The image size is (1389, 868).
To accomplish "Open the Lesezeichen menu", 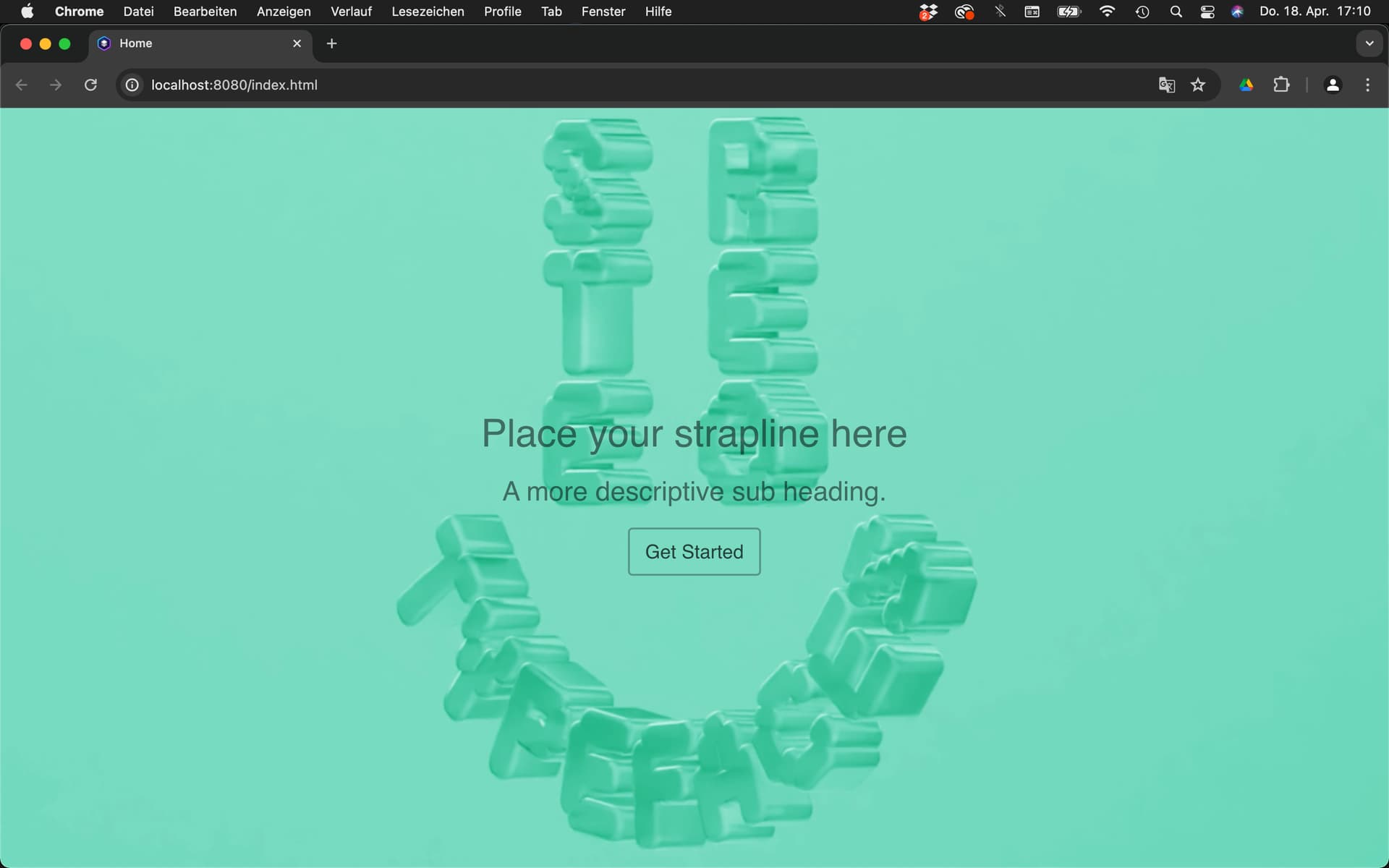I will coord(428,12).
